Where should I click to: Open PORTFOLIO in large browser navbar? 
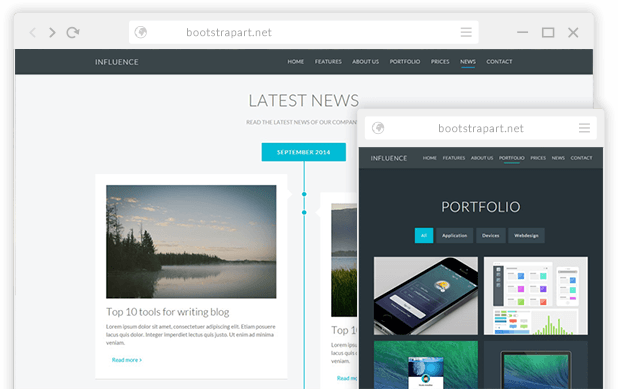[x=405, y=61]
